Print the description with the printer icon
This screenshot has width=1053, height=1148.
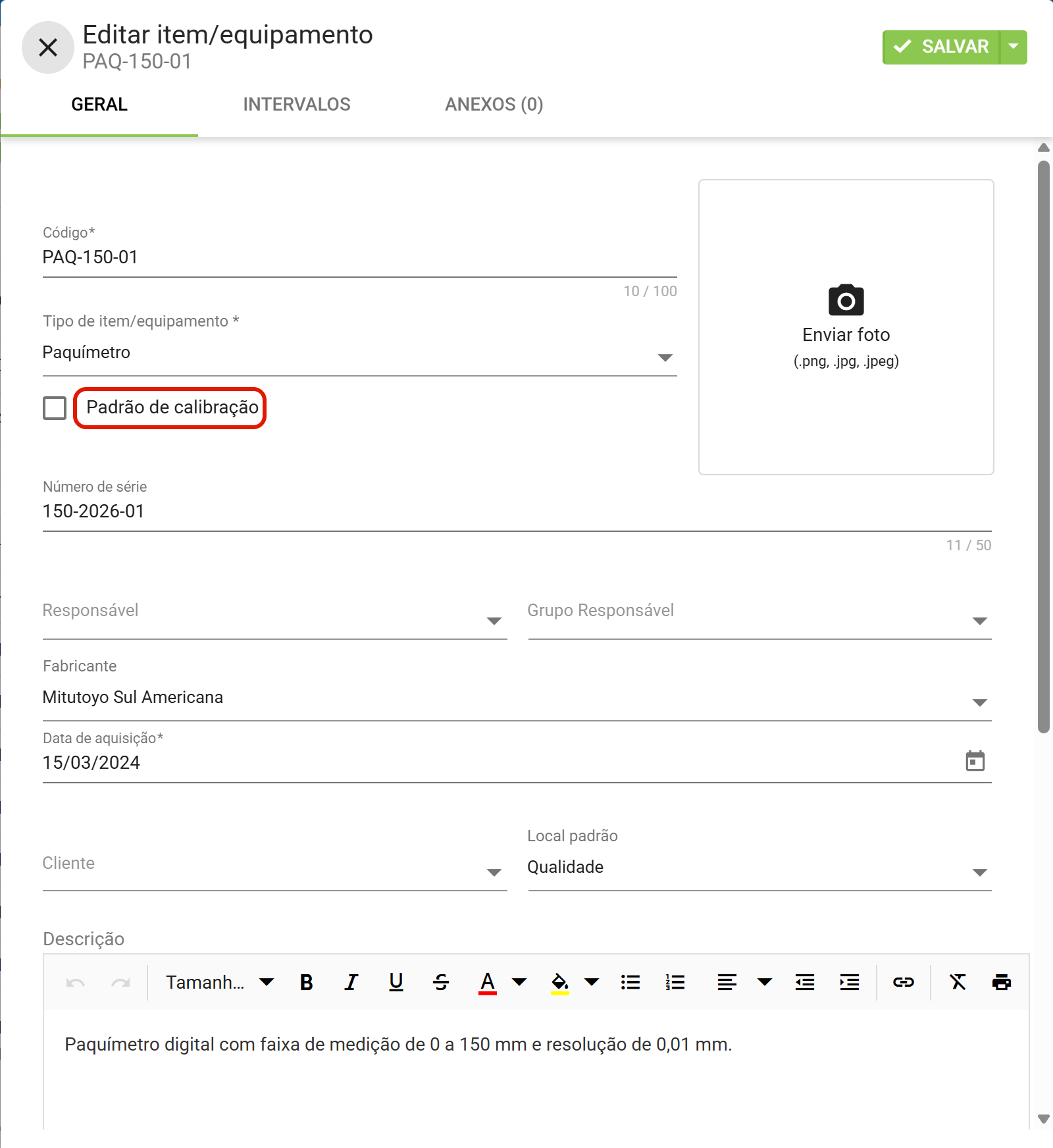tap(1002, 983)
